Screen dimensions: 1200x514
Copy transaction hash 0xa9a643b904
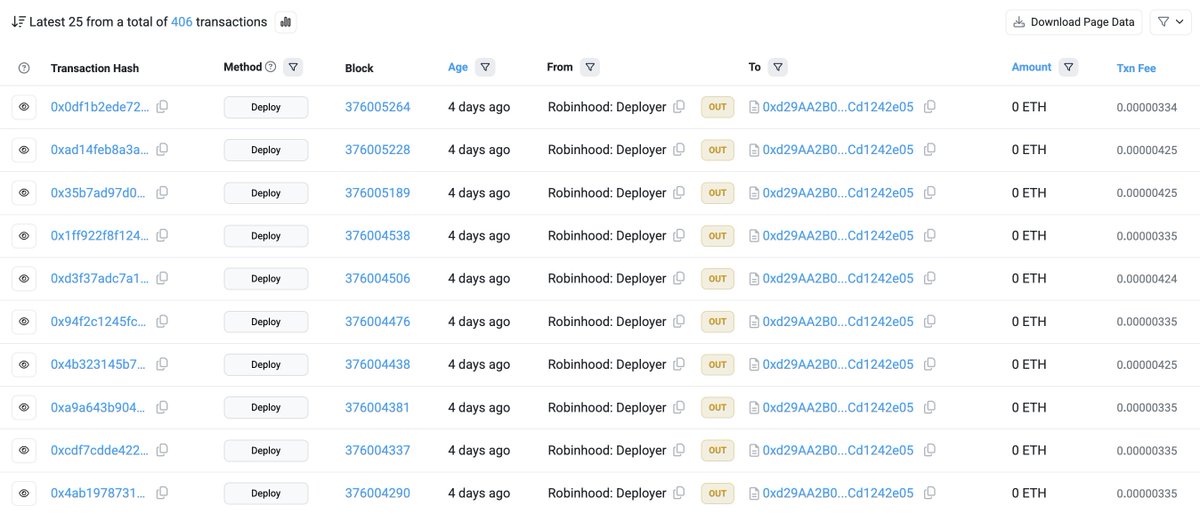coord(162,408)
